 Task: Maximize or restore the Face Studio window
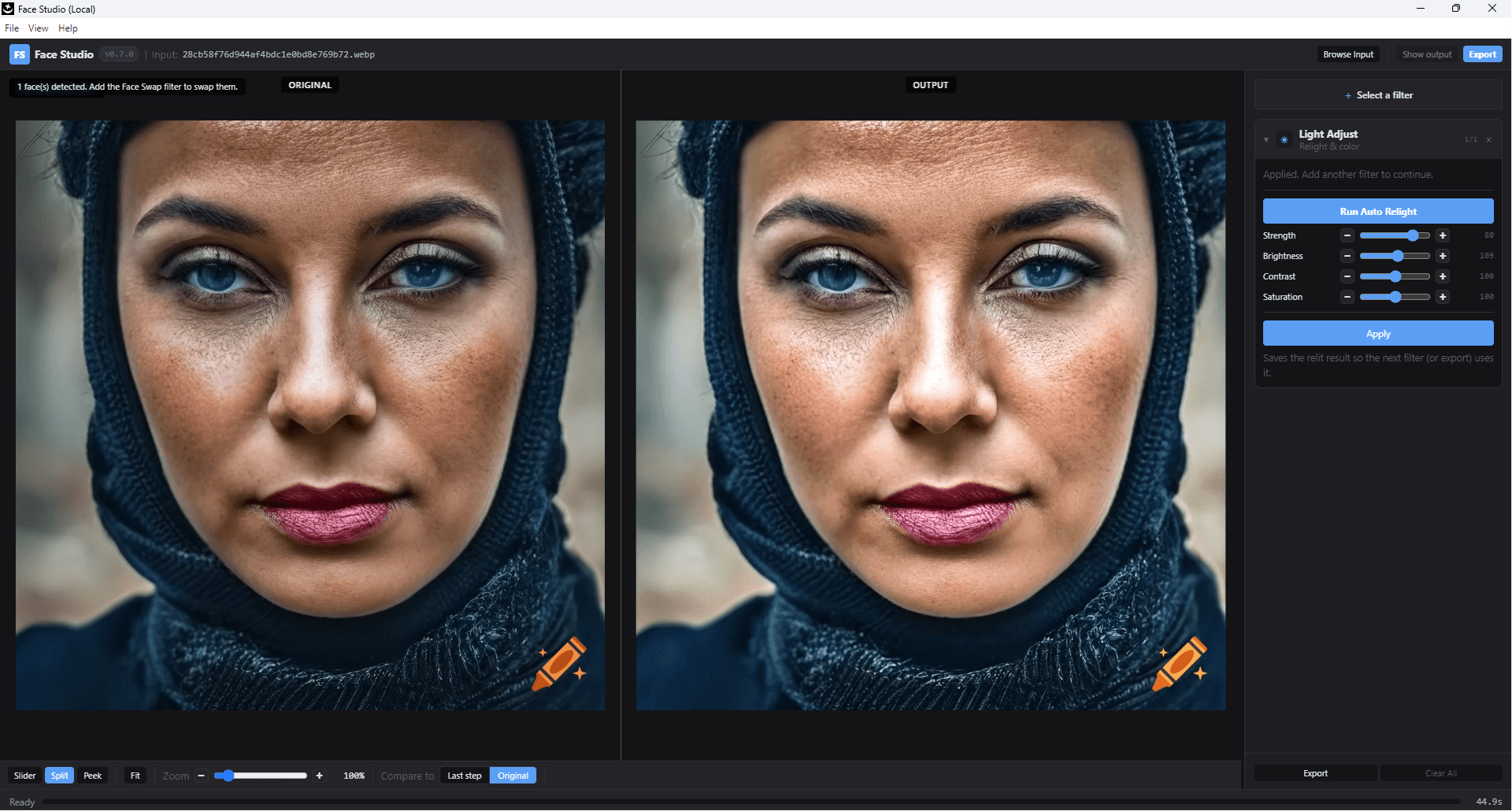pyautogui.click(x=1456, y=9)
